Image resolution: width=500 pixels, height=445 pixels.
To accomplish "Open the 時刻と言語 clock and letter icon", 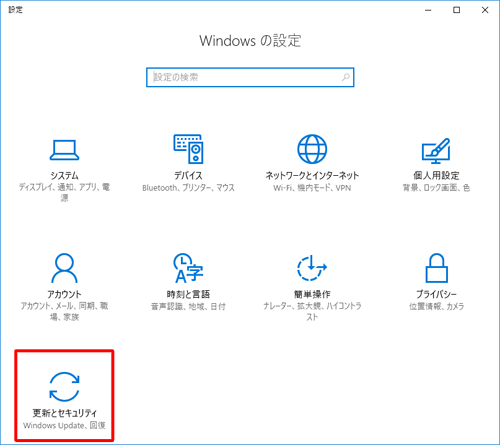I will [x=188, y=268].
